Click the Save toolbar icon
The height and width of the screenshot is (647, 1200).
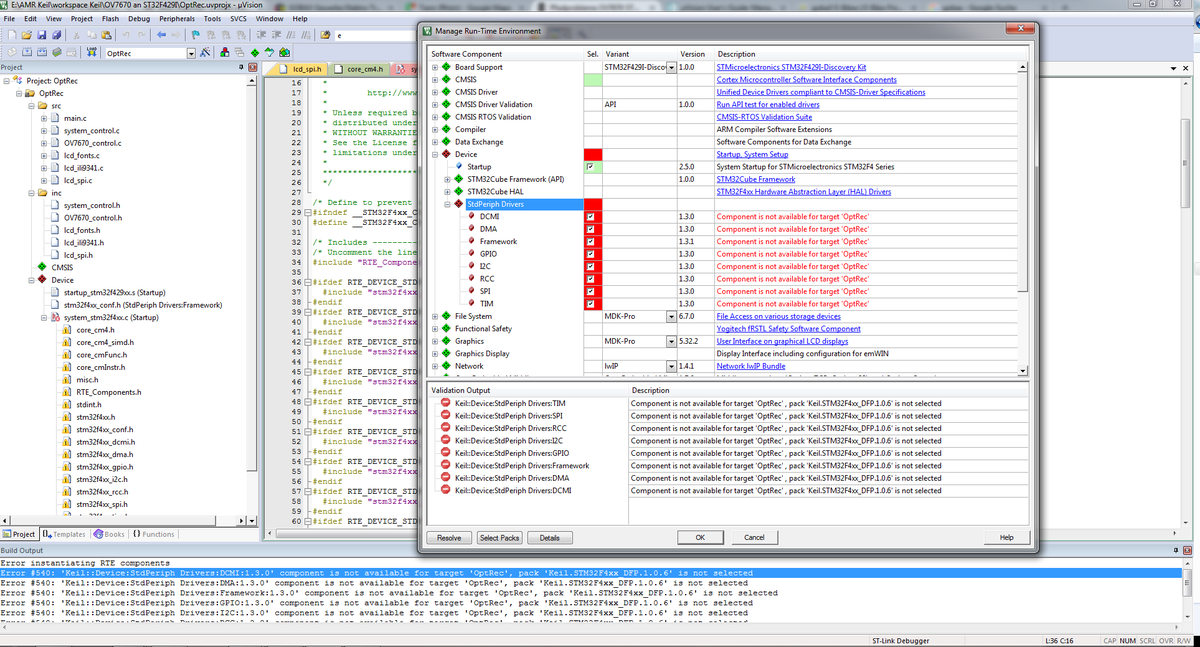click(x=42, y=35)
